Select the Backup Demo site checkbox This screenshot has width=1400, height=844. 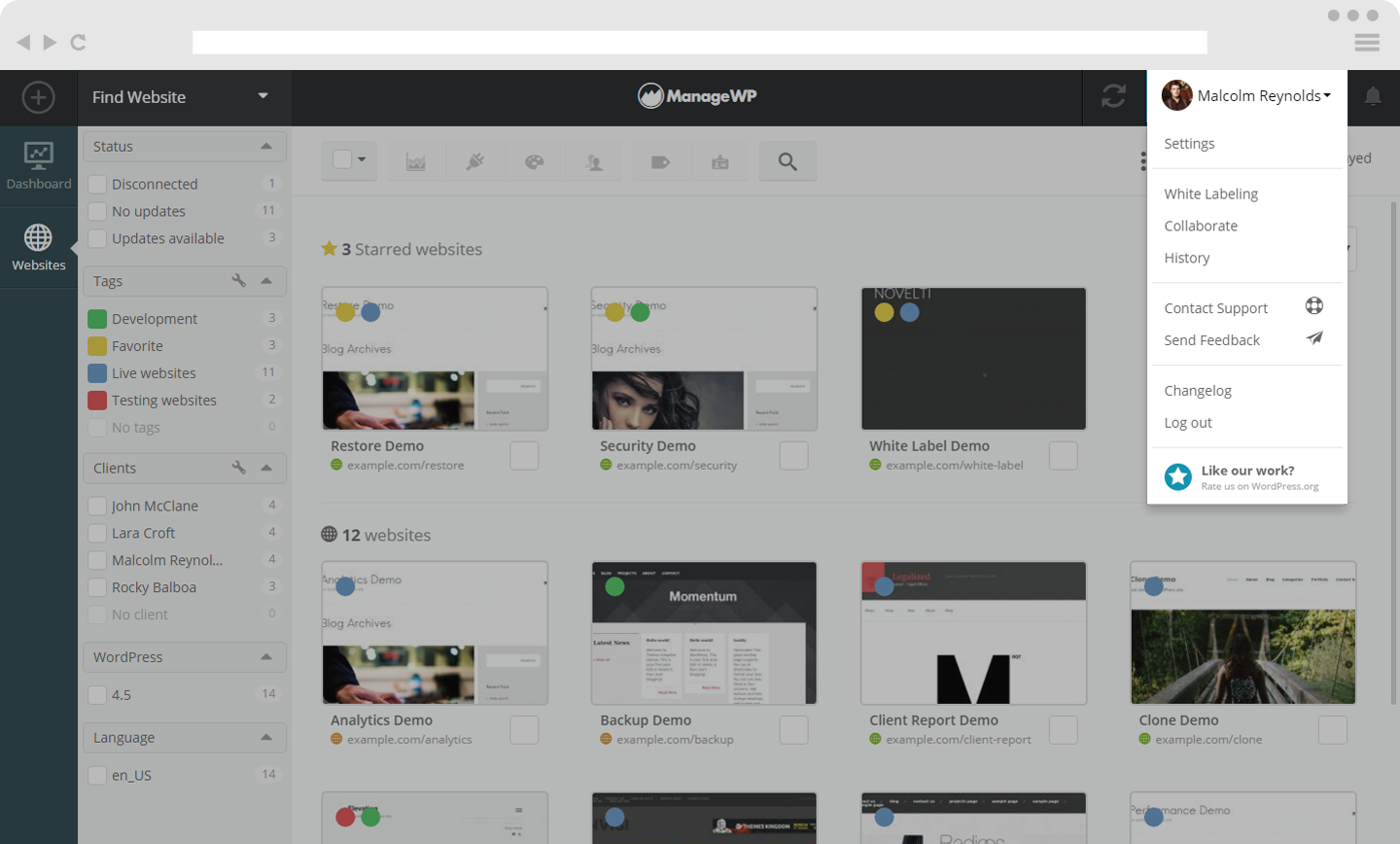tap(793, 729)
